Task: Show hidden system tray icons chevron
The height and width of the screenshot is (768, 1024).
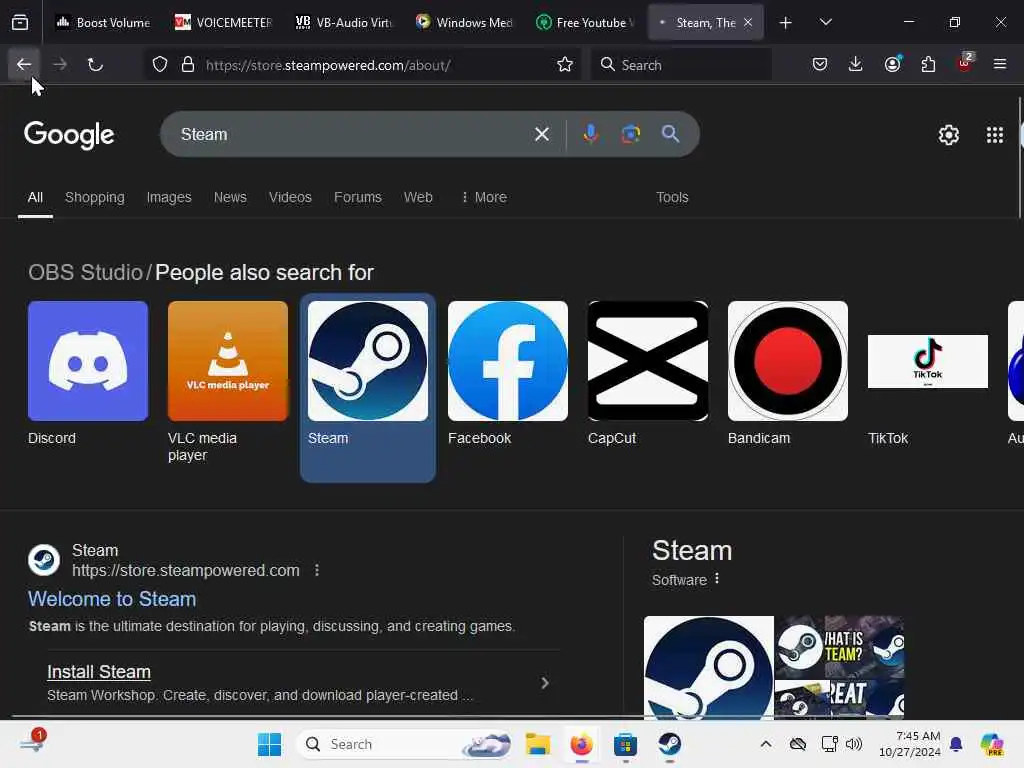Action: point(766,744)
